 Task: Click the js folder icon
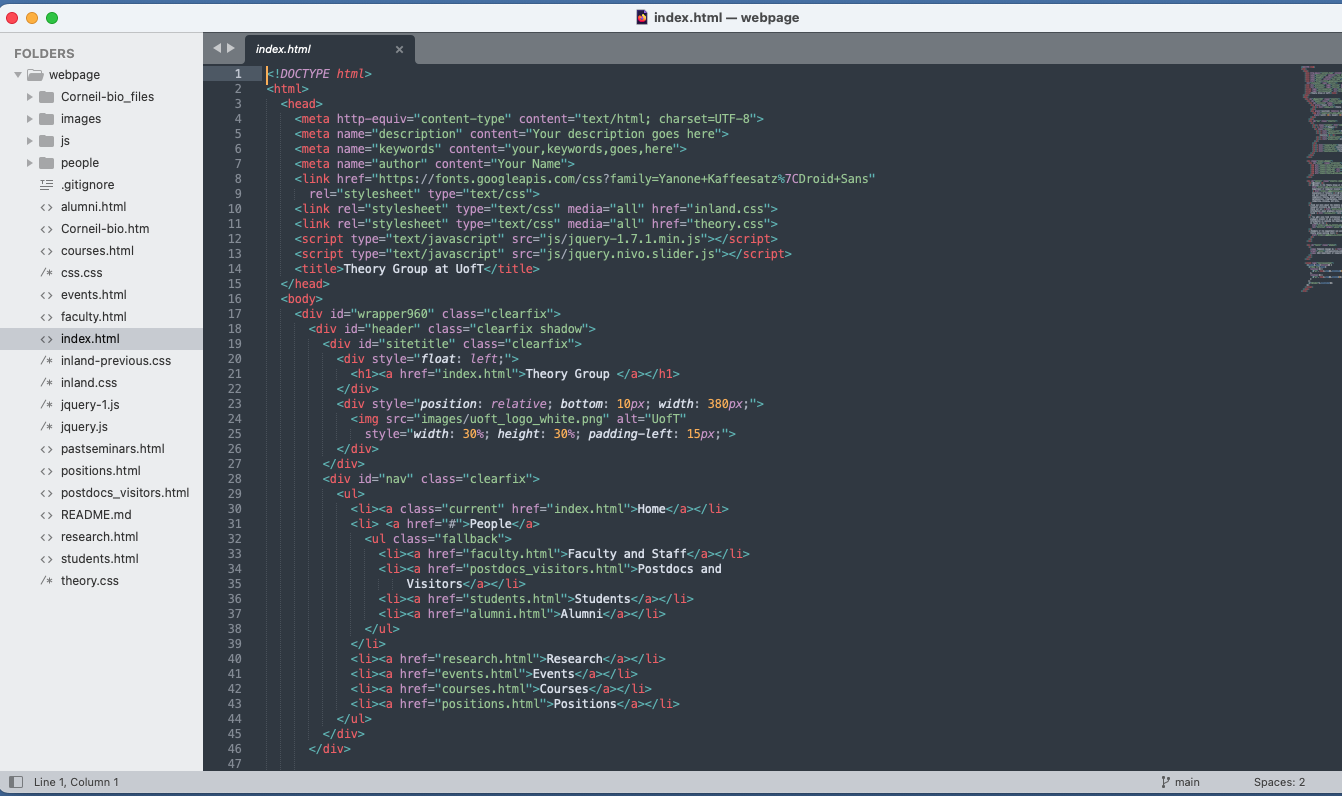(x=46, y=141)
